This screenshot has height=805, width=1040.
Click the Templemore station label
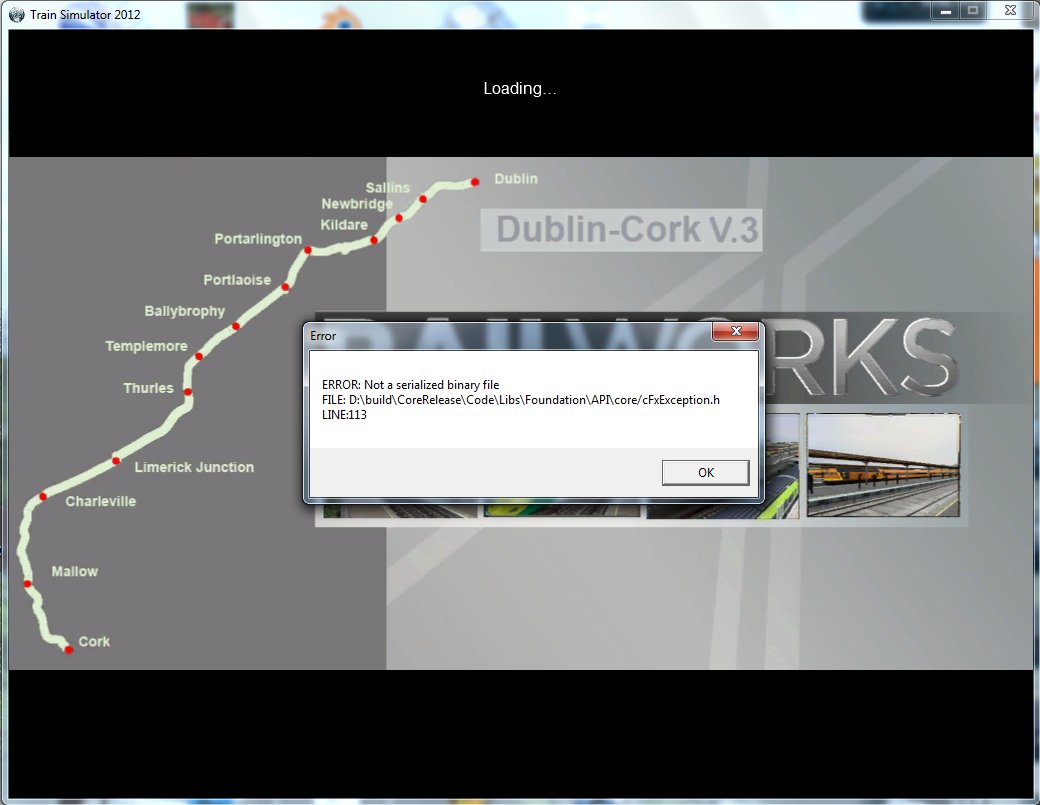point(146,346)
